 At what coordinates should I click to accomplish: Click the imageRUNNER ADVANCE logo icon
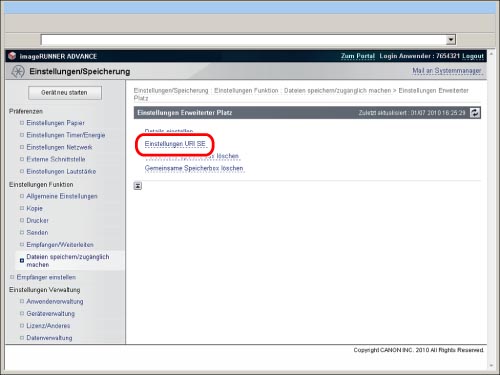[x=12, y=56]
